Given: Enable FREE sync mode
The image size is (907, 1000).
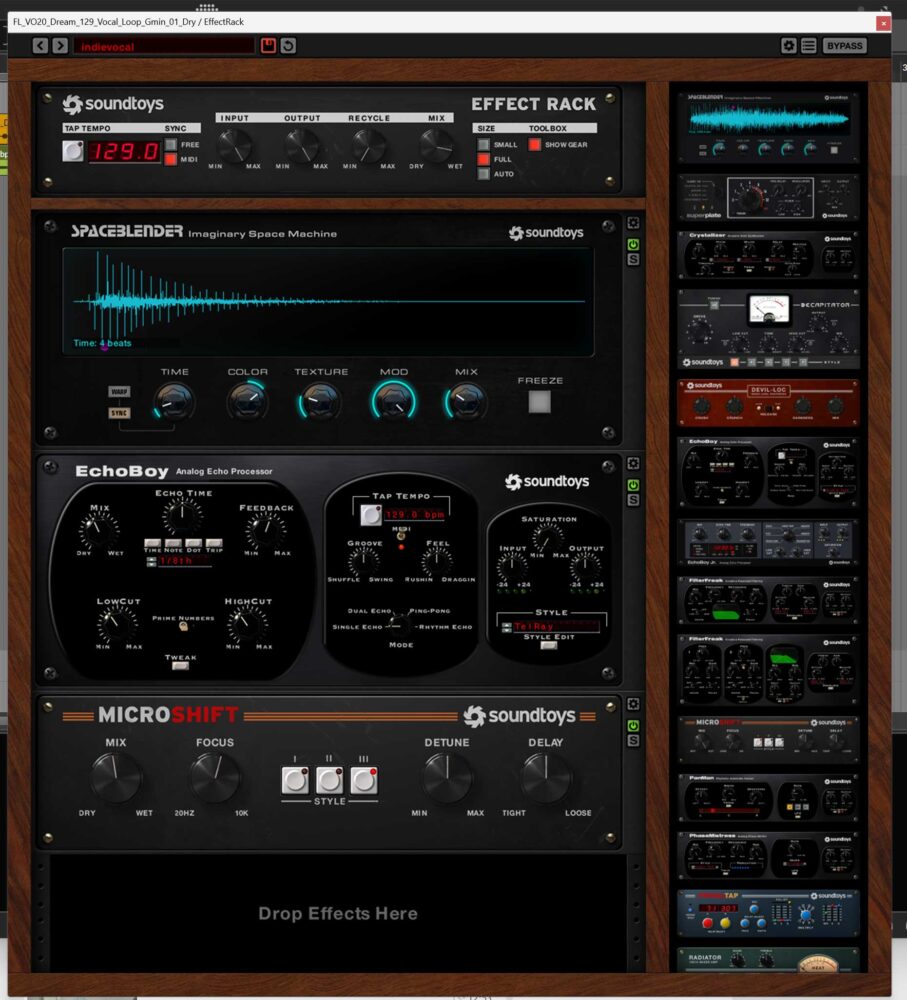Looking at the screenshot, I should pos(171,145).
